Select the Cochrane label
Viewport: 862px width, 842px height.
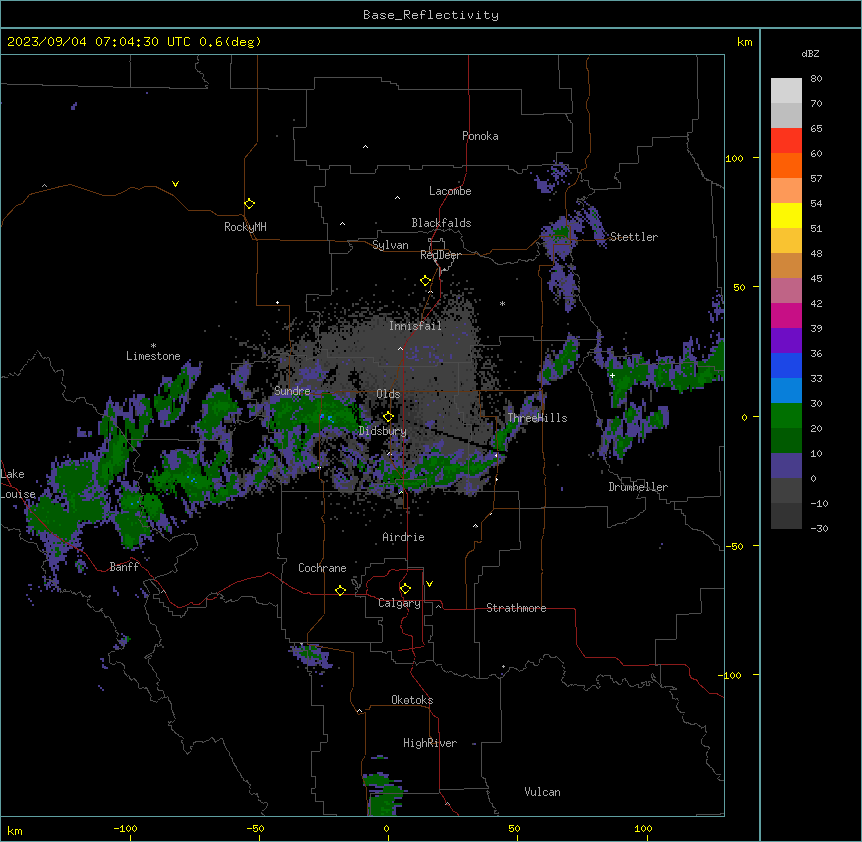coord(322,568)
